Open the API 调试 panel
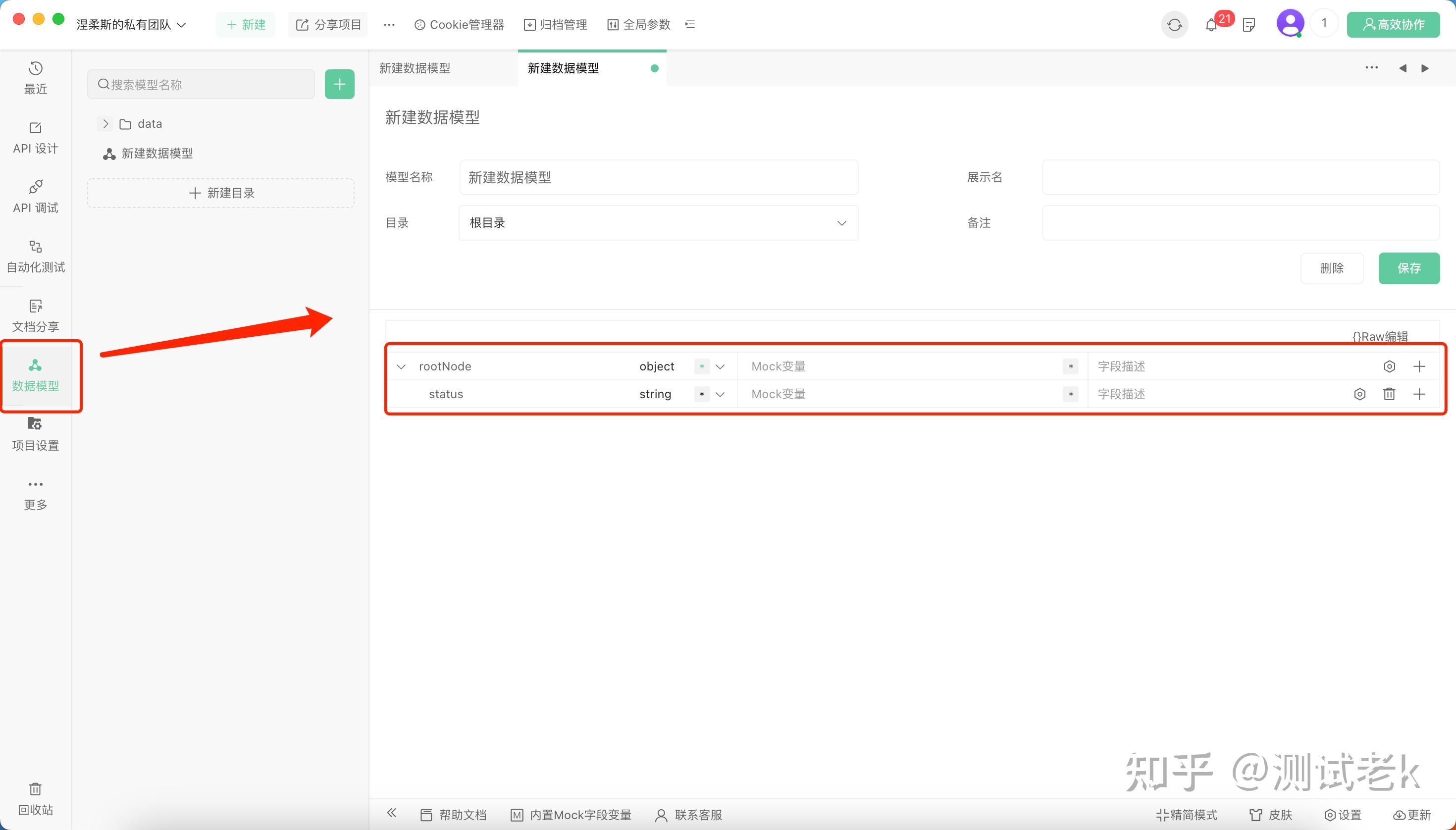Viewport: 1456px width, 830px height. click(35, 196)
